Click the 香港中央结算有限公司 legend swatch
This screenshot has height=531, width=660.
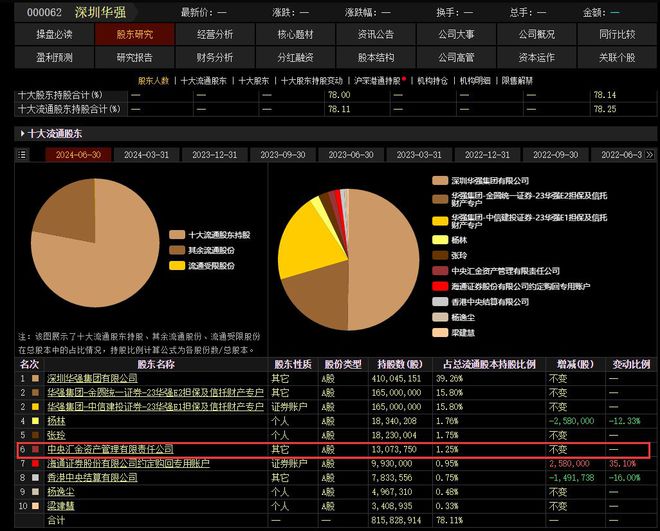tap(440, 302)
